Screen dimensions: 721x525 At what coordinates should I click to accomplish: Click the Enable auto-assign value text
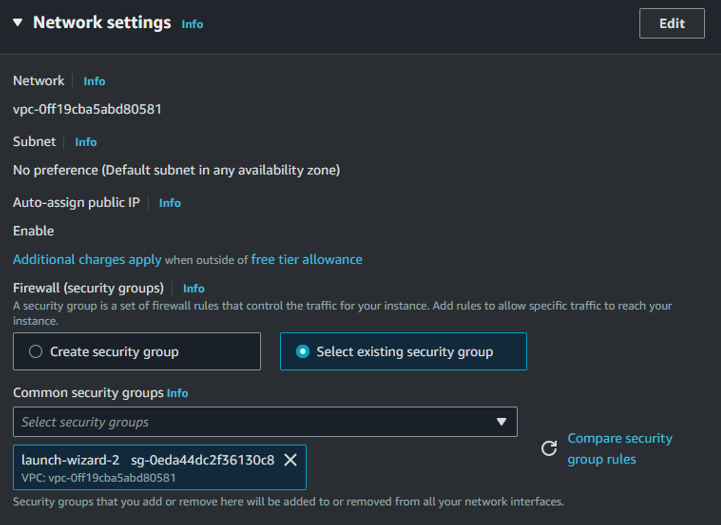(x=34, y=231)
